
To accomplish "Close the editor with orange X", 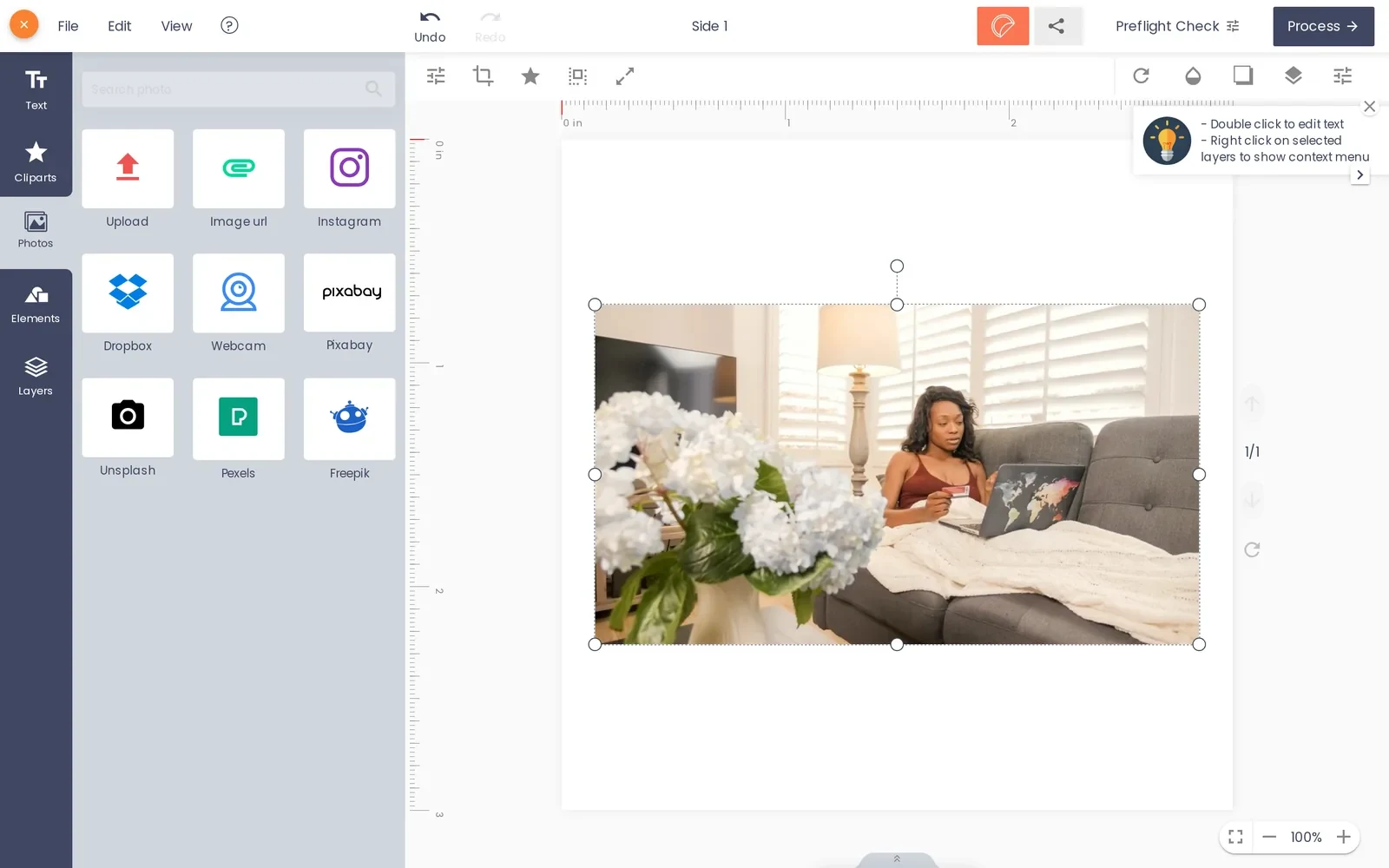I will 24,24.
